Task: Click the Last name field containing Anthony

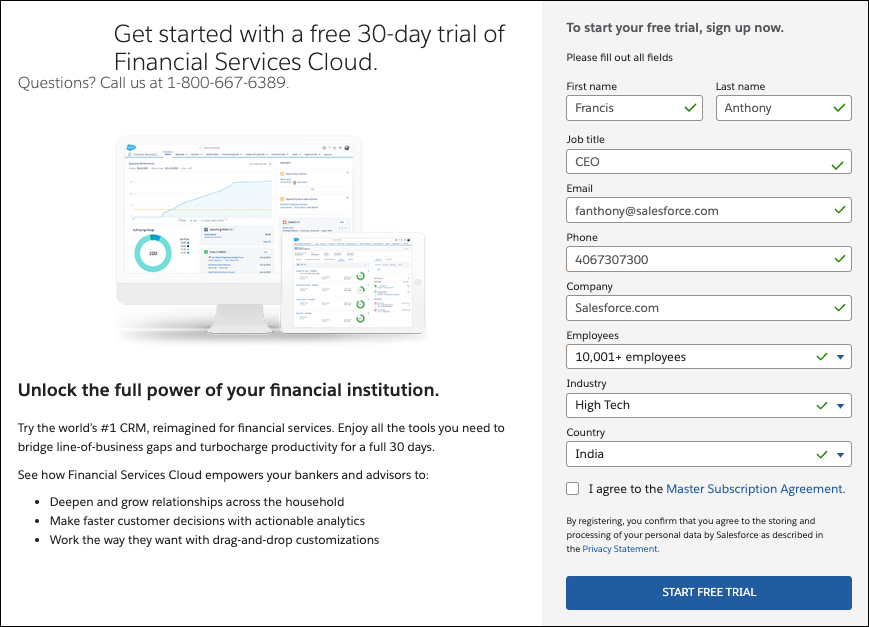Action: [x=784, y=108]
